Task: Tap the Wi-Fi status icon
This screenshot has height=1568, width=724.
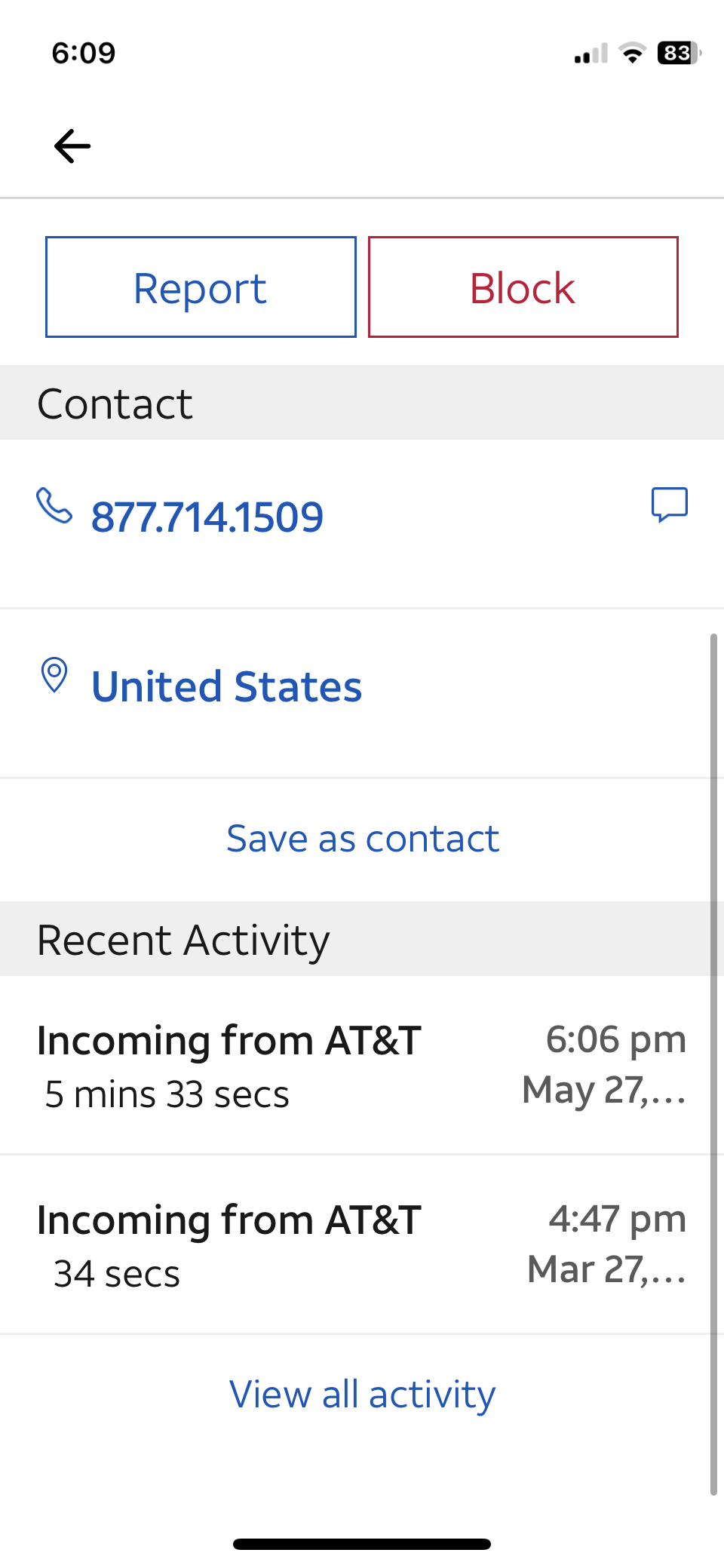Action: [632, 53]
